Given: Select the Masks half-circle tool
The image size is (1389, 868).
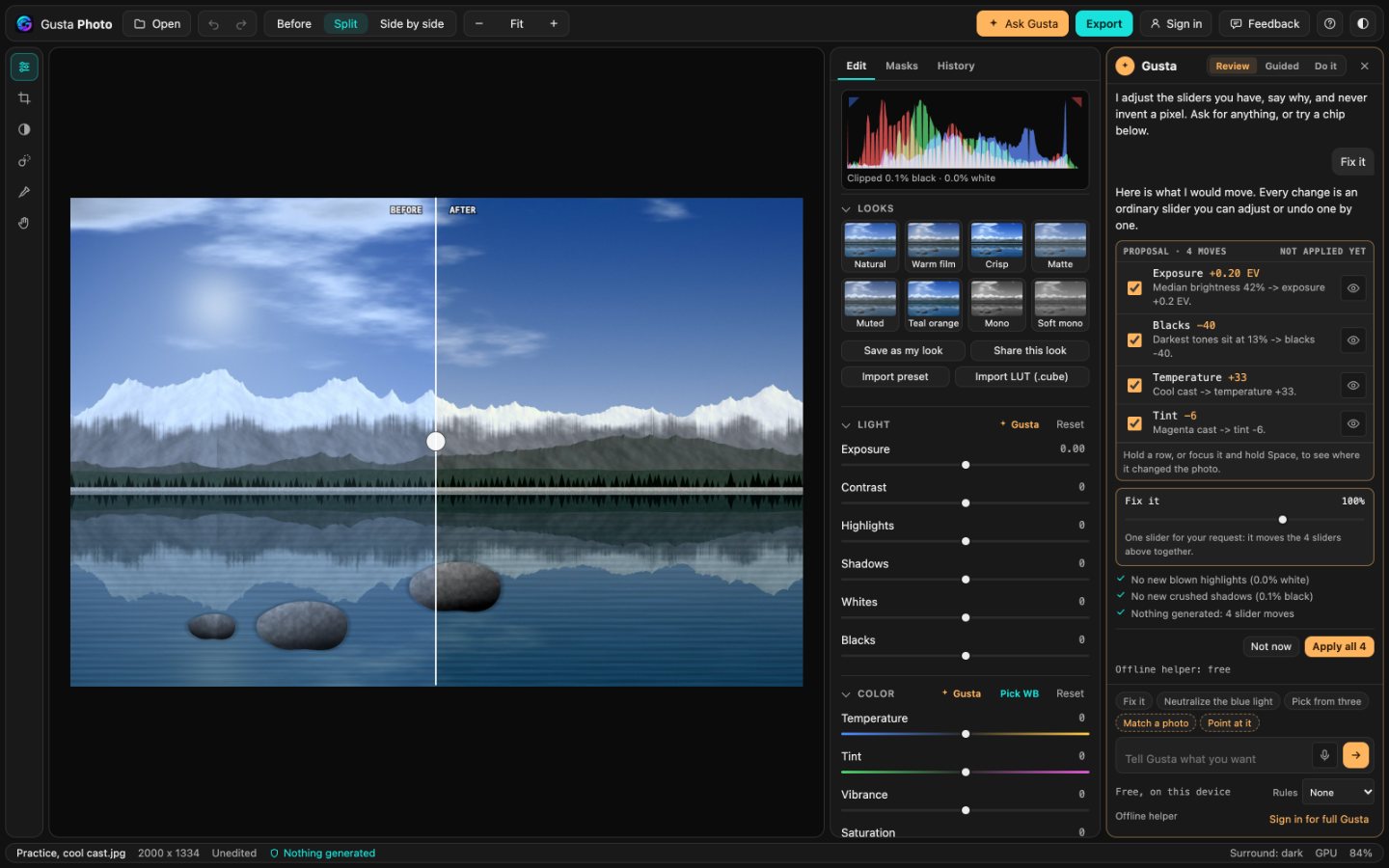Looking at the screenshot, I should 24,129.
